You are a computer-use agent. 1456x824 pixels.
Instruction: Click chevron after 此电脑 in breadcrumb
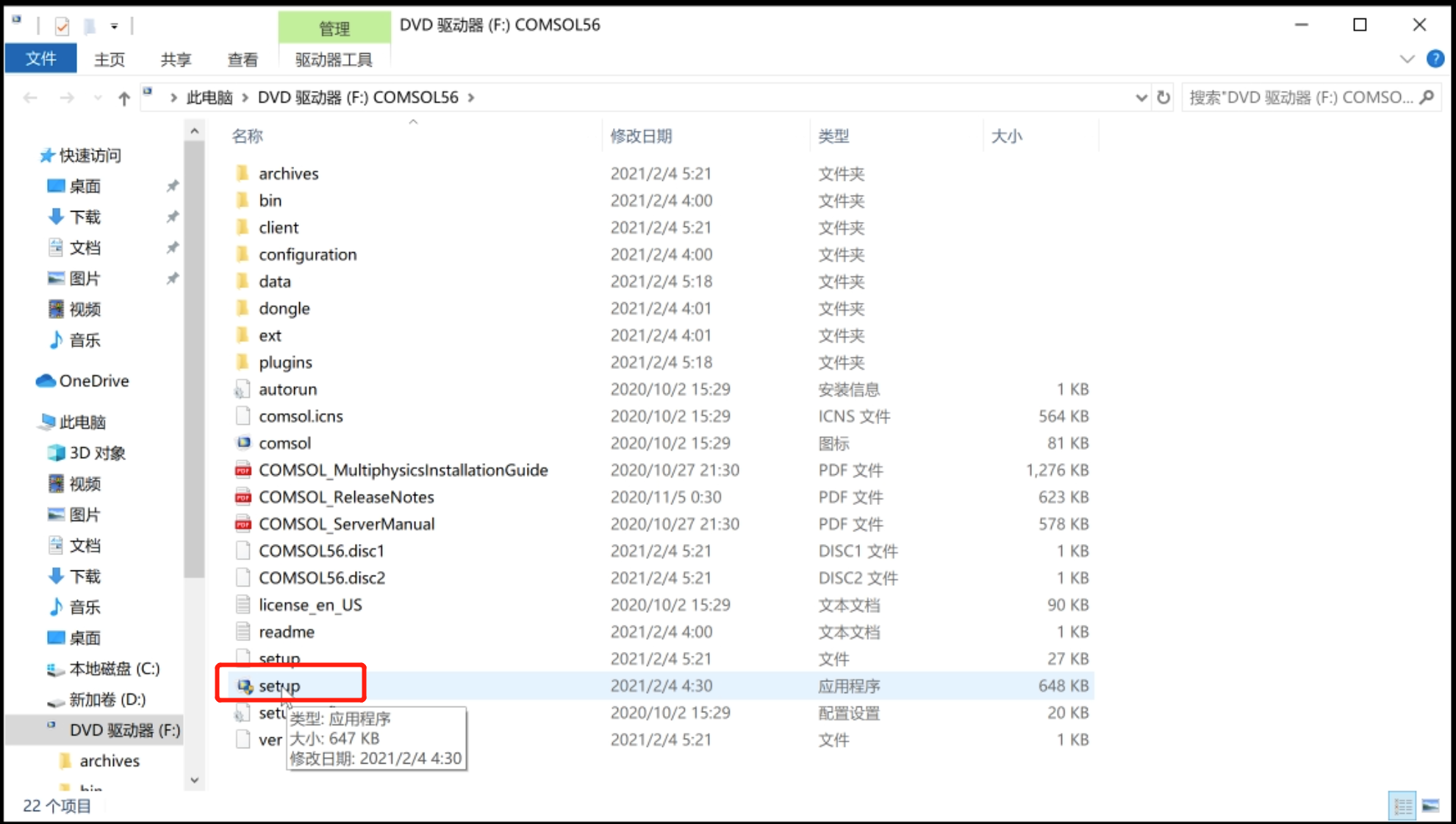(245, 98)
